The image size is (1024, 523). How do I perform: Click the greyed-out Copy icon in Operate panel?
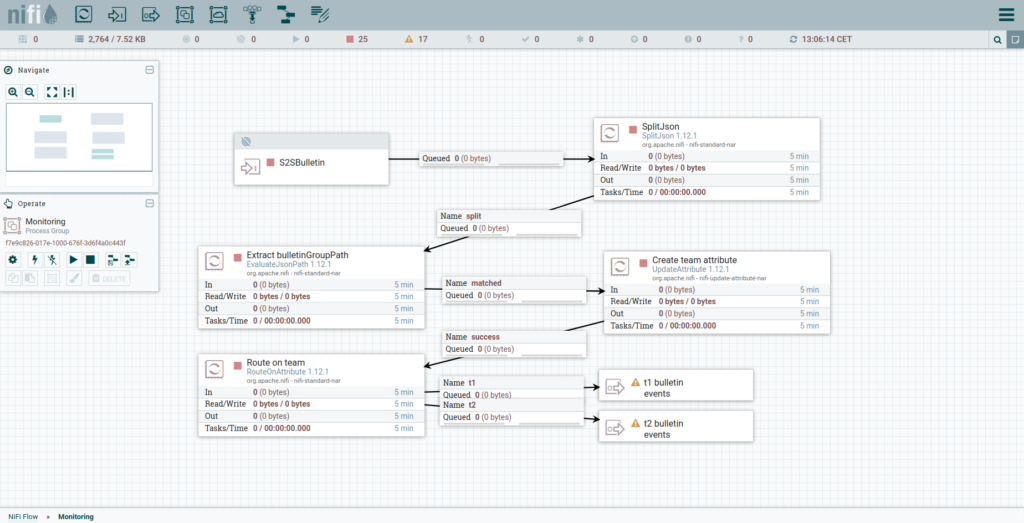pos(13,278)
